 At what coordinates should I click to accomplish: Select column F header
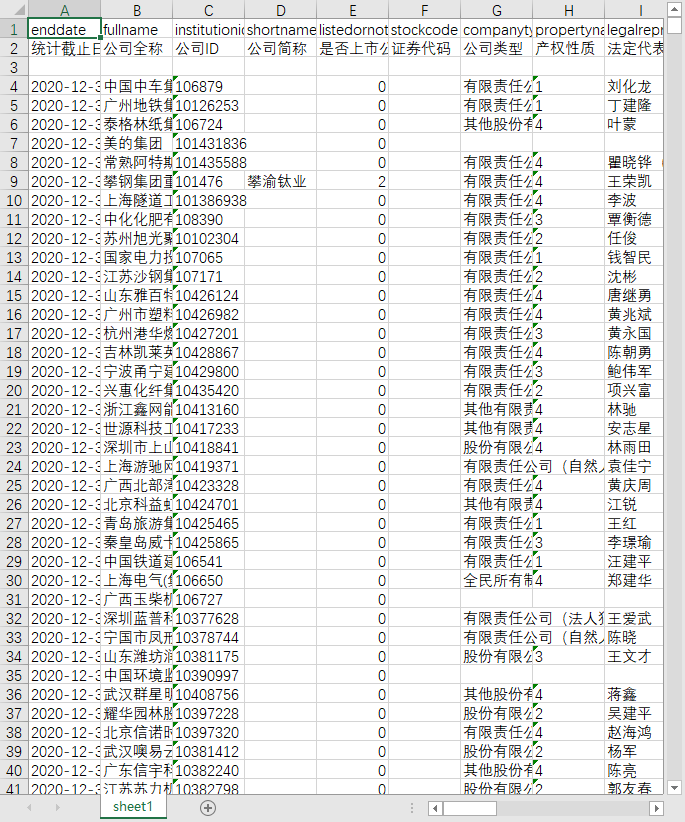(x=425, y=10)
